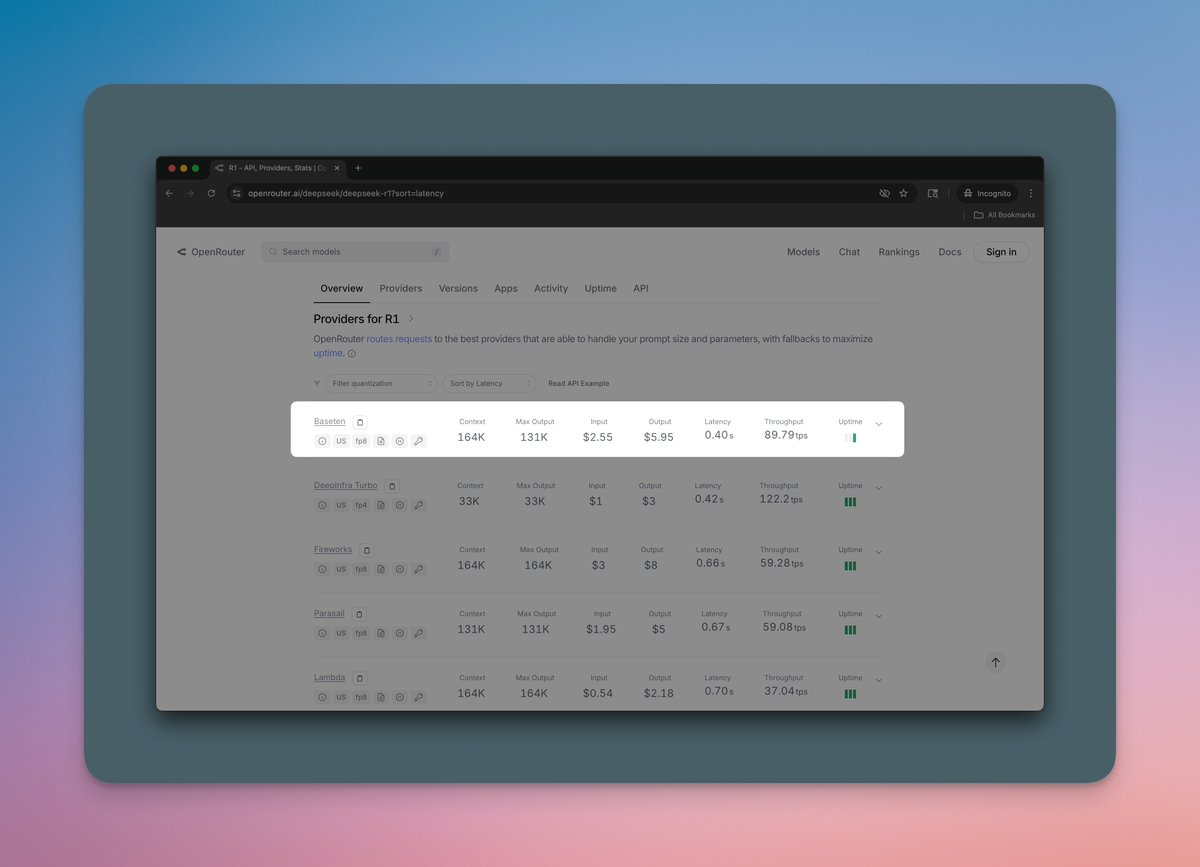Viewport: 1200px width, 867px height.
Task: Copy the Lambda provider slug icon
Action: pyautogui.click(x=360, y=678)
